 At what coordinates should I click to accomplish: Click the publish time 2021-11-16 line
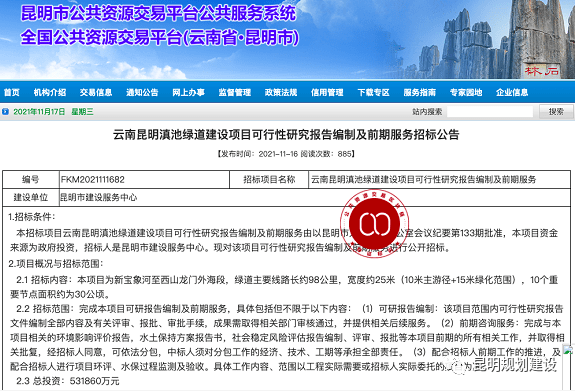[x=286, y=154]
